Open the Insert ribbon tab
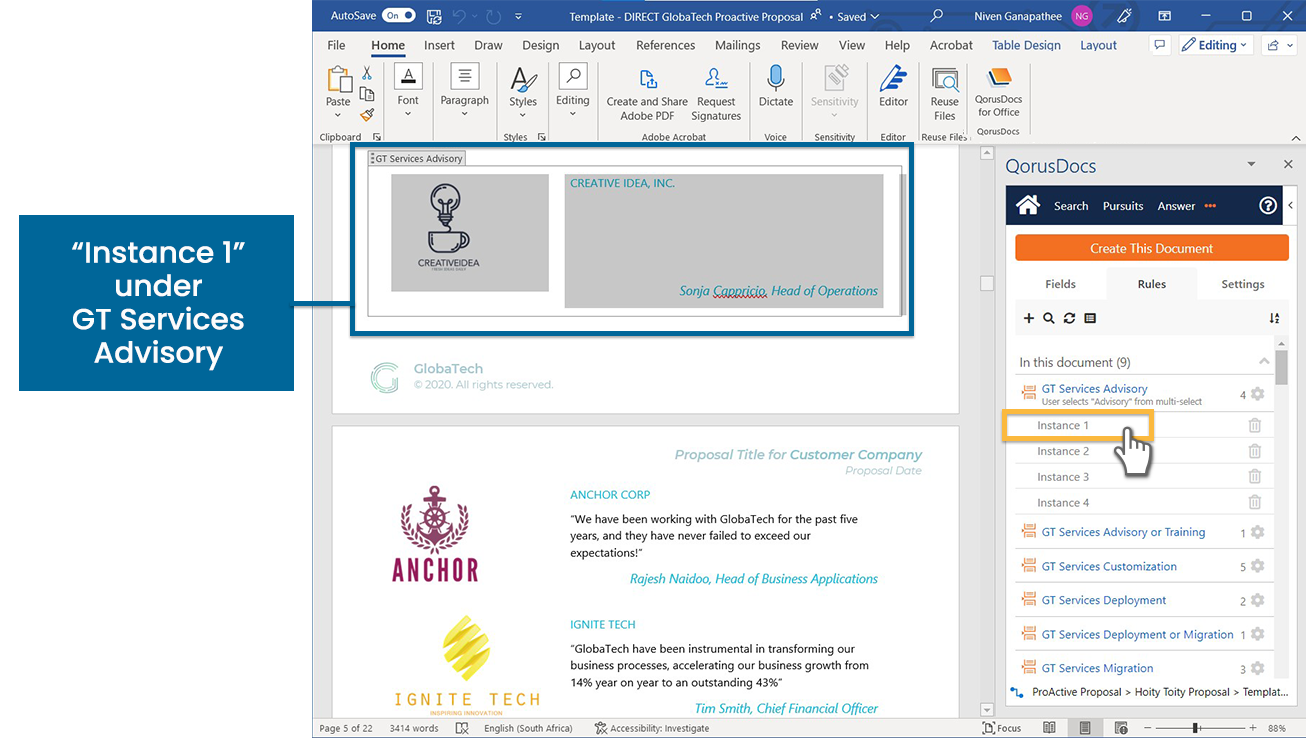 439,45
